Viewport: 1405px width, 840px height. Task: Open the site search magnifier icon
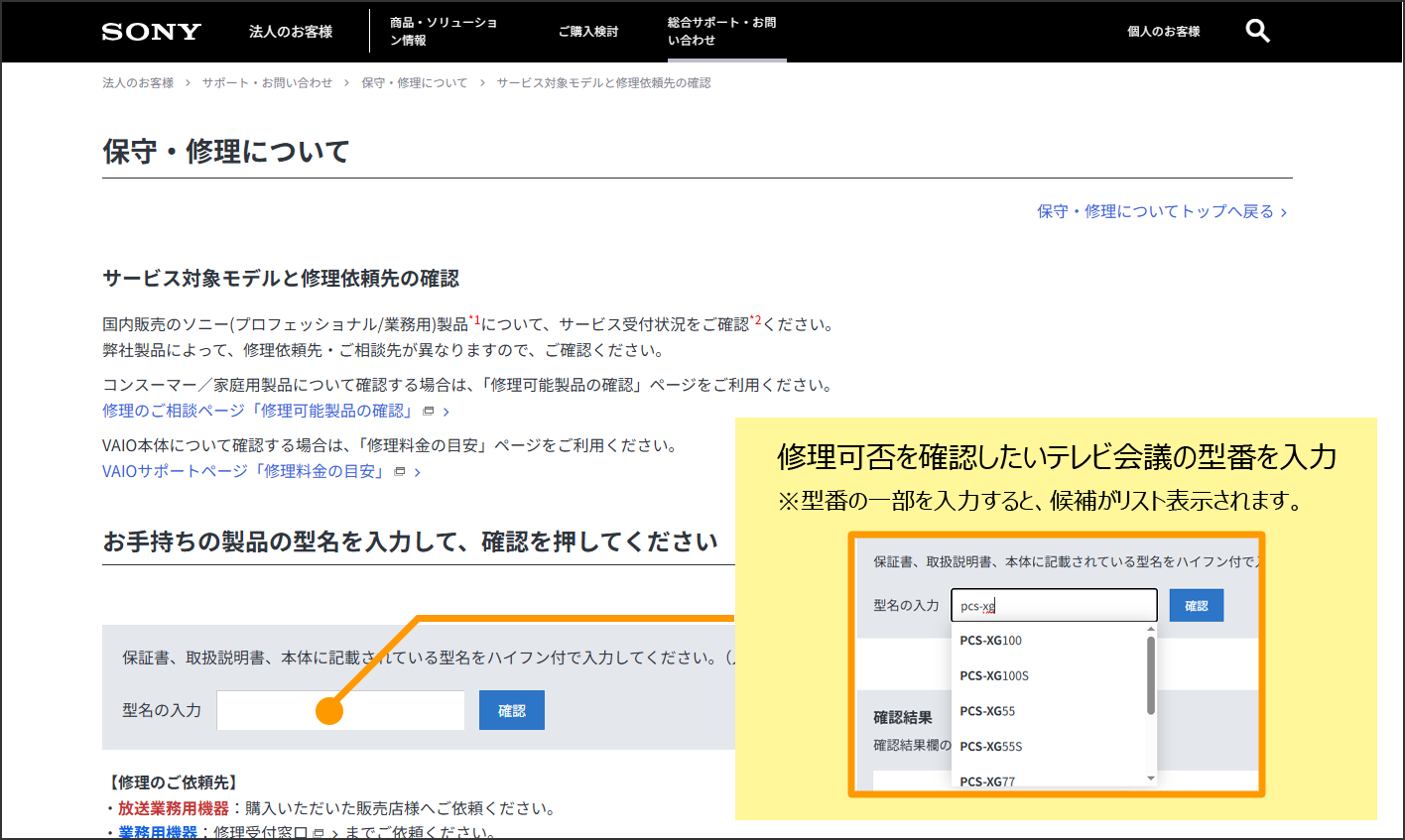coord(1257,31)
